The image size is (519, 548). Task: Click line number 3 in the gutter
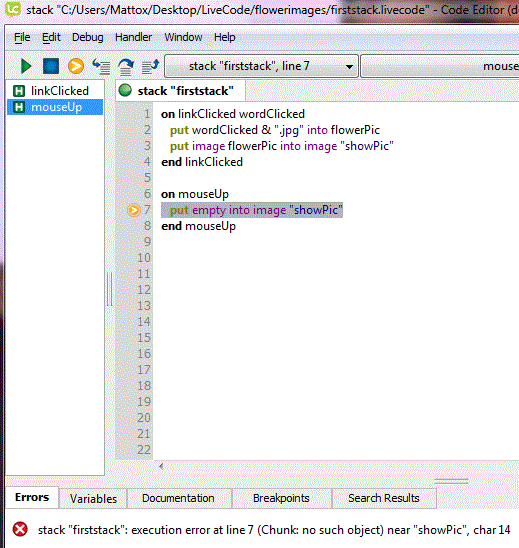click(147, 146)
